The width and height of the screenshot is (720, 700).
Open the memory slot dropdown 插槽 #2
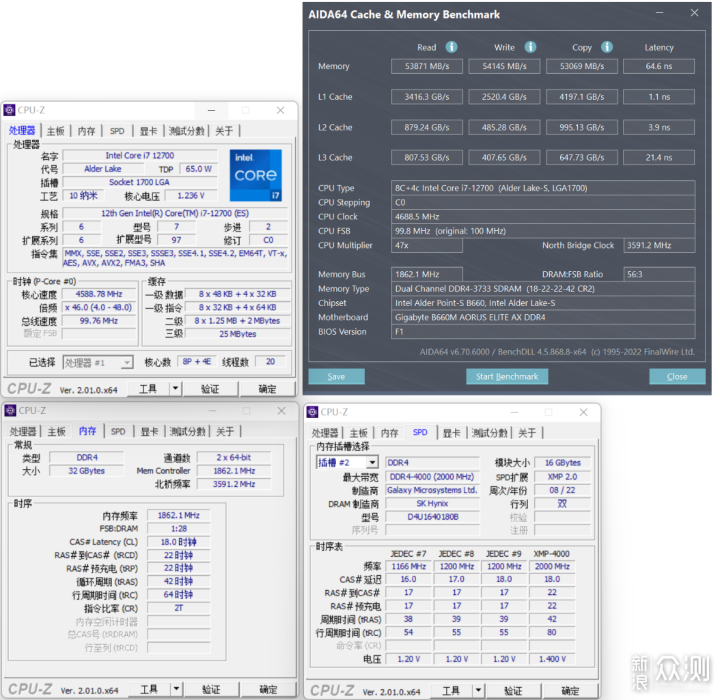coord(347,462)
